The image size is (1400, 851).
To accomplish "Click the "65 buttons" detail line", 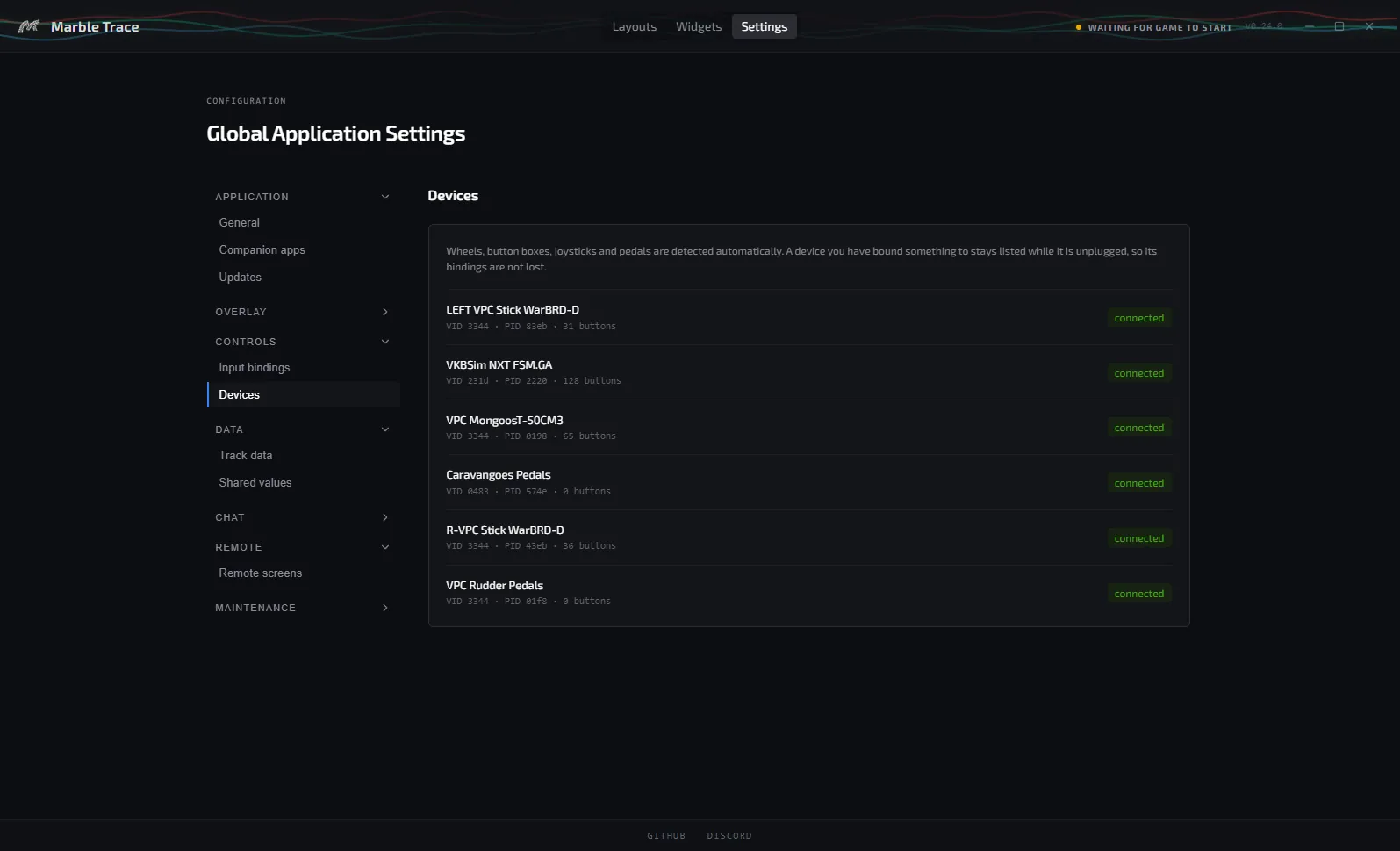I will coord(531,436).
